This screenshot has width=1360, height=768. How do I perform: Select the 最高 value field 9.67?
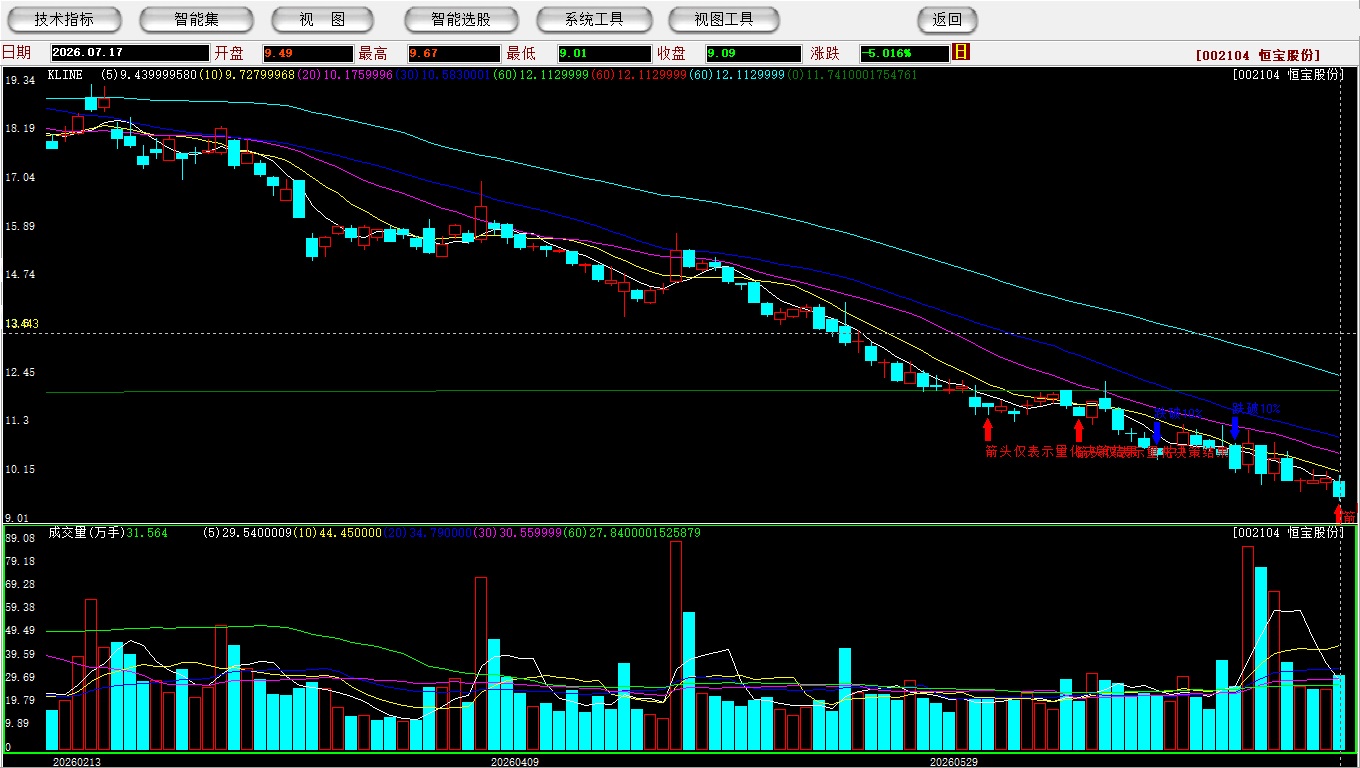[x=454, y=53]
